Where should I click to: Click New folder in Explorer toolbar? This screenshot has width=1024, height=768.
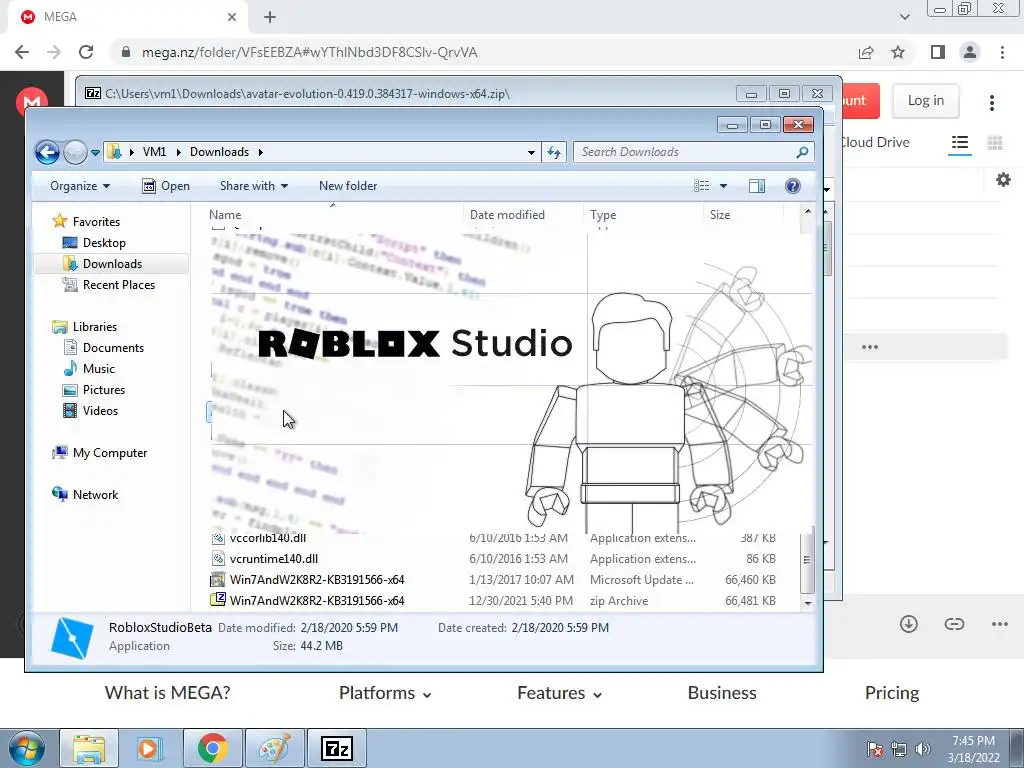348,186
